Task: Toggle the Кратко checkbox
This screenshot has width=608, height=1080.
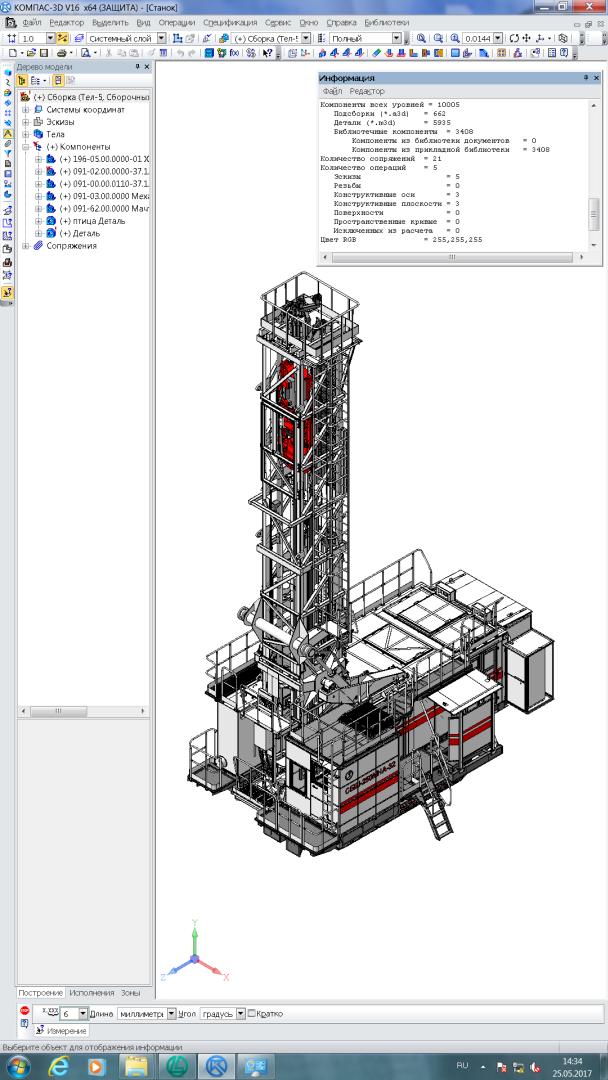Action: [251, 1013]
